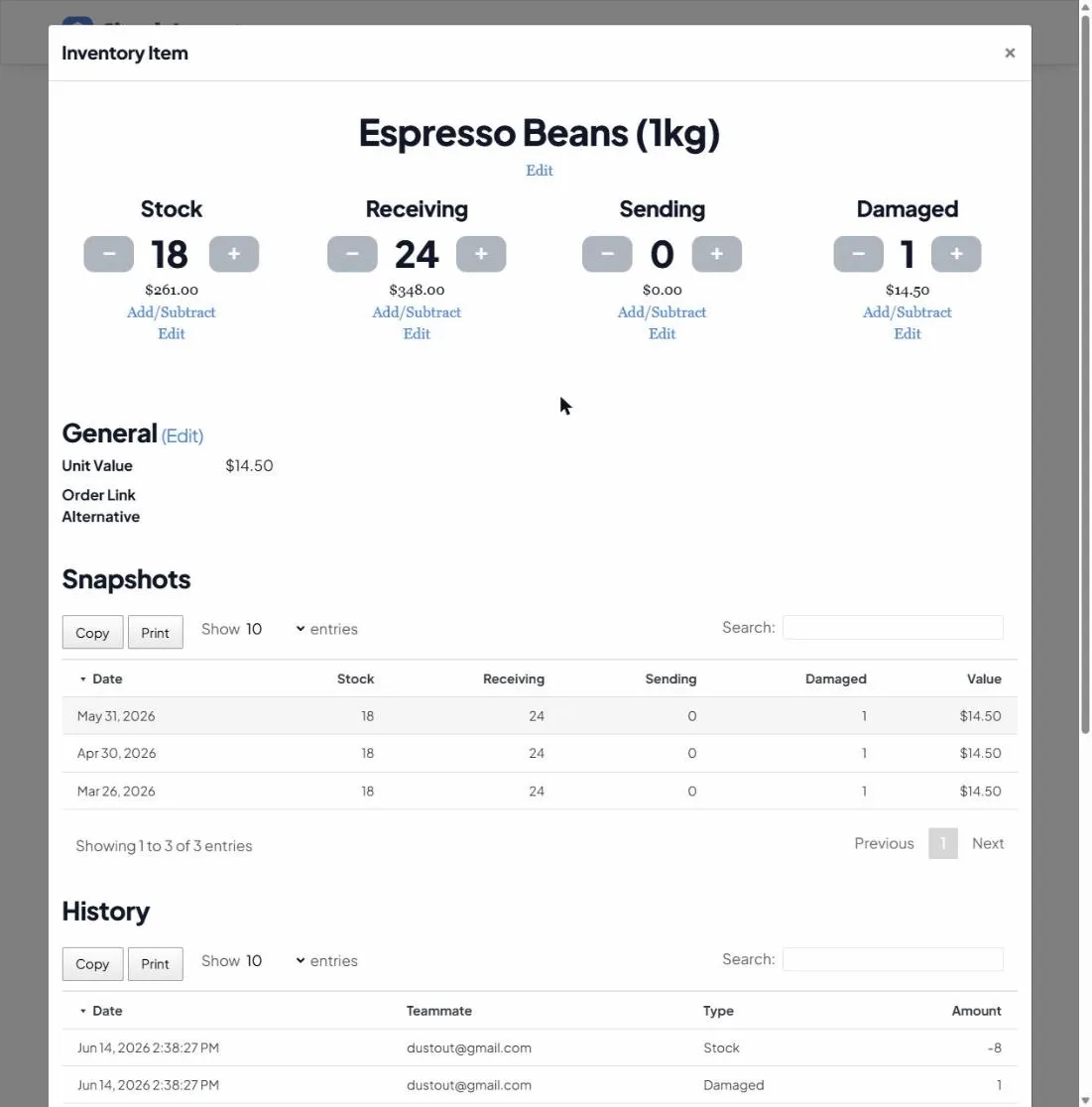Select page 1 of Snapshots
This screenshot has height=1107, width=1092.
(x=942, y=844)
